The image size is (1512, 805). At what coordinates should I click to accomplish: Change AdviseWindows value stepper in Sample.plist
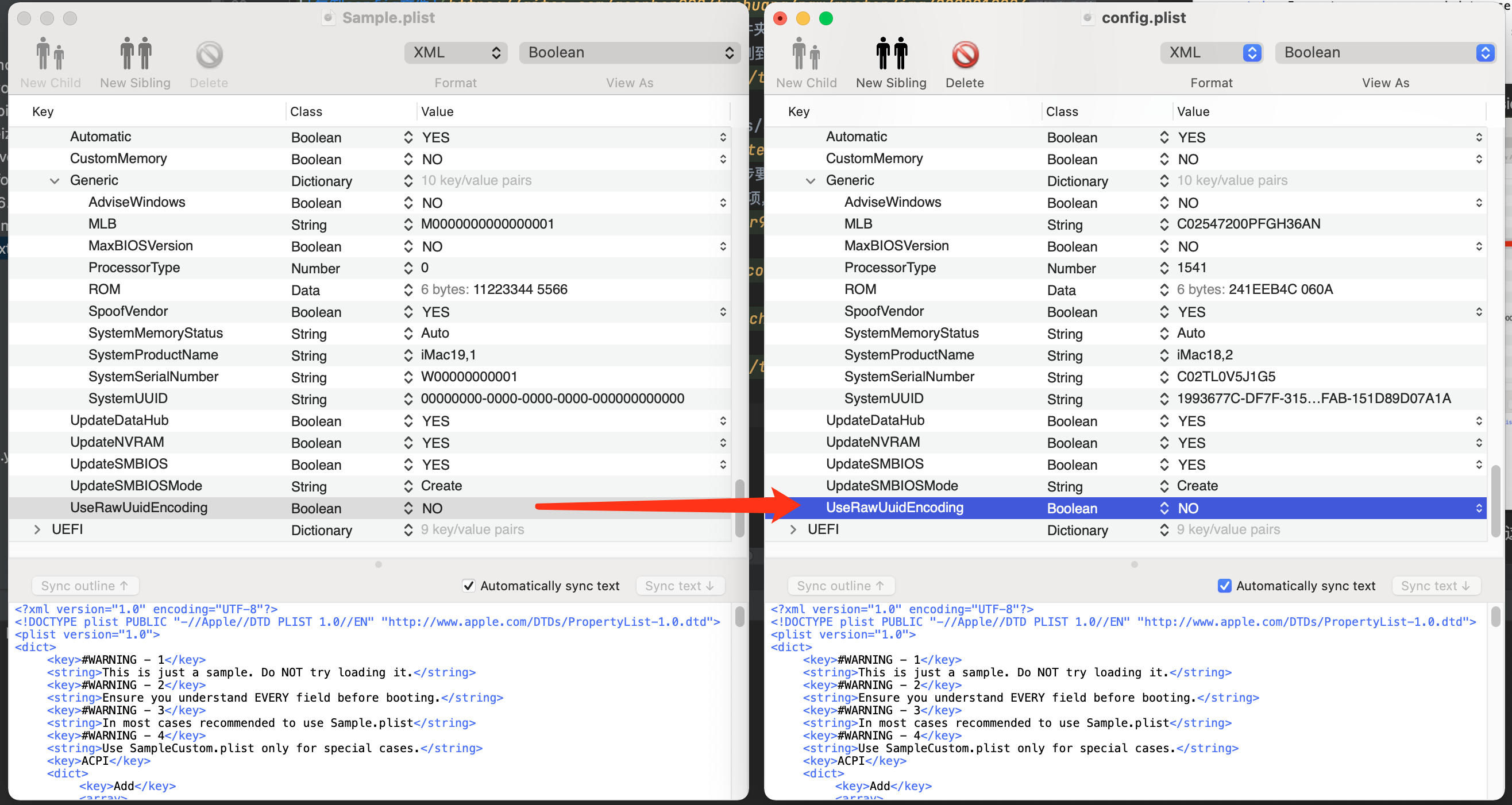pos(723,203)
